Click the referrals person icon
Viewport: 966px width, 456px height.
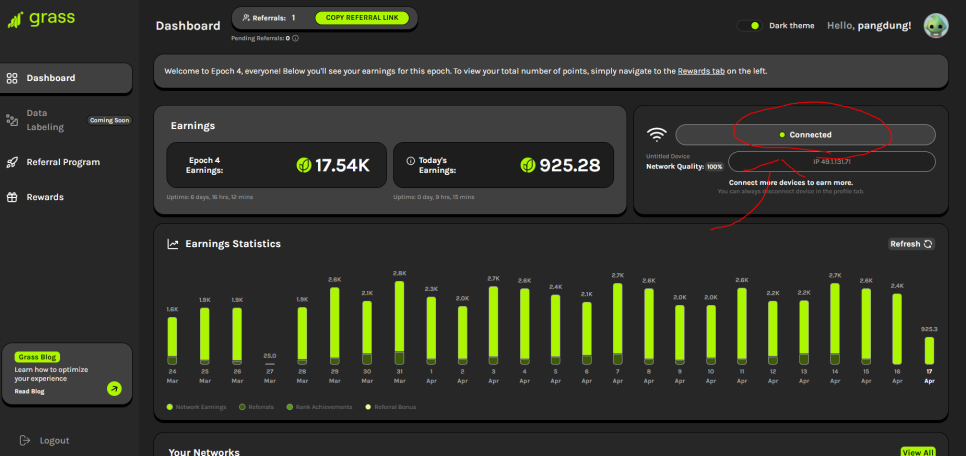246,18
